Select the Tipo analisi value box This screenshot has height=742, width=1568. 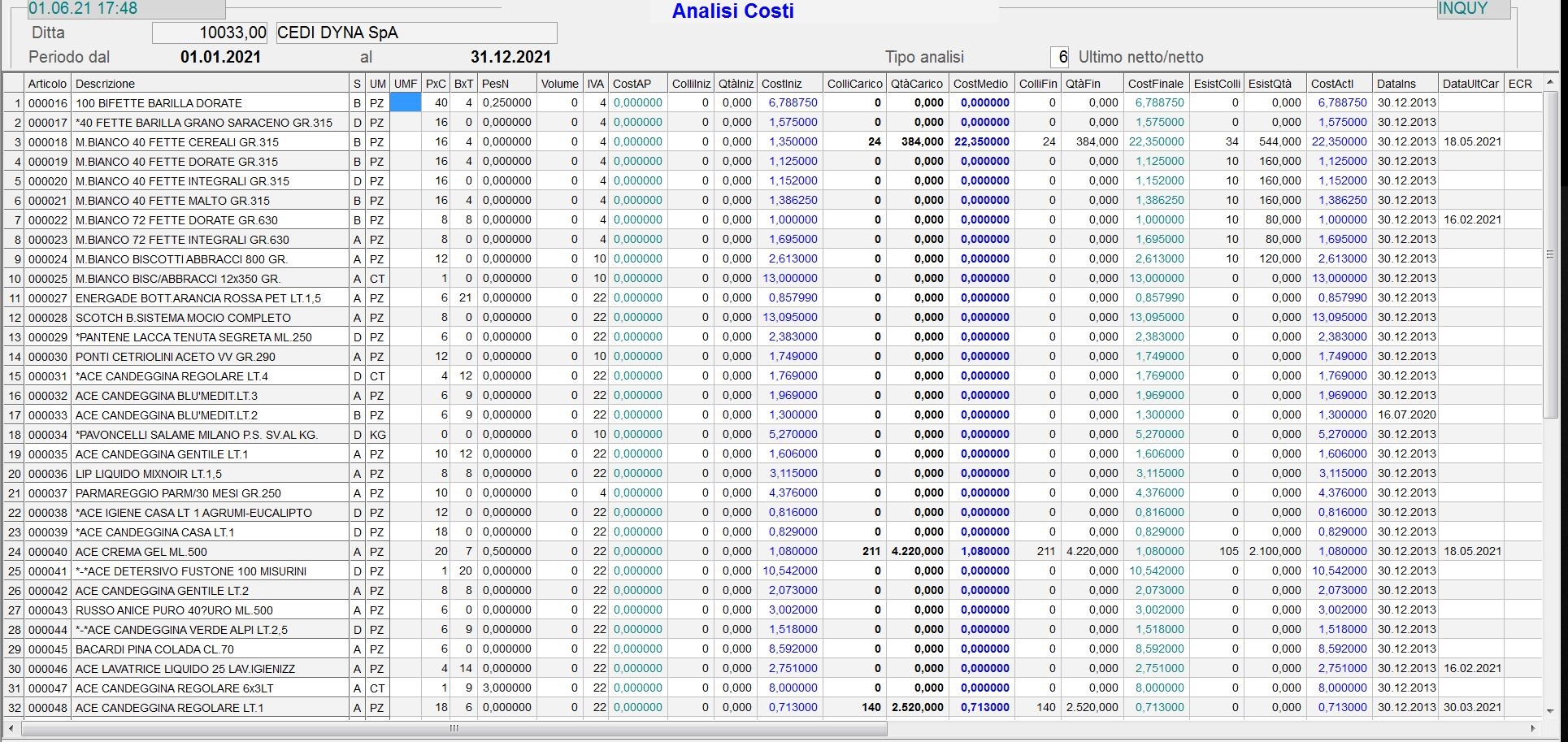tap(1059, 57)
